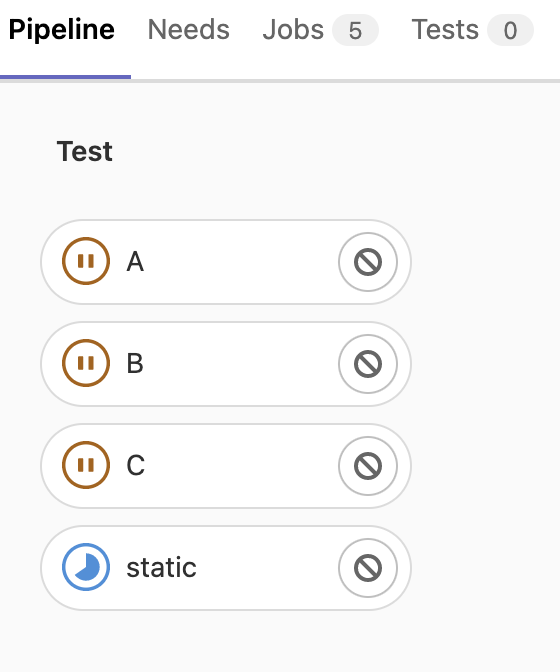Viewport: 560px width, 672px height.
Task: Select the Pipeline tab
Action: [x=62, y=30]
